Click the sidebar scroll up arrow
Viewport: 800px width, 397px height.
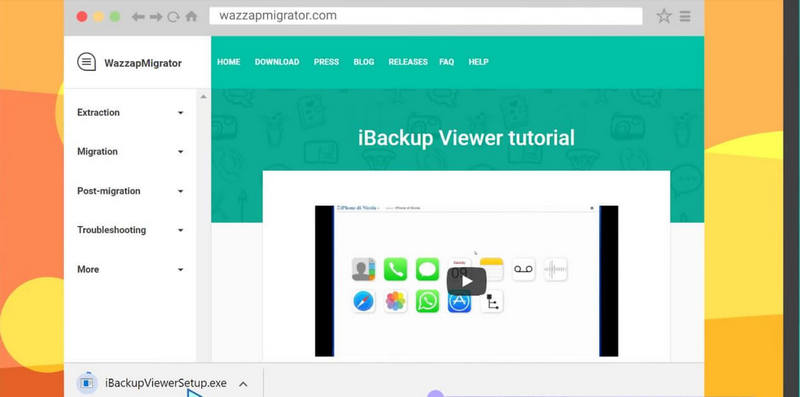click(x=204, y=96)
